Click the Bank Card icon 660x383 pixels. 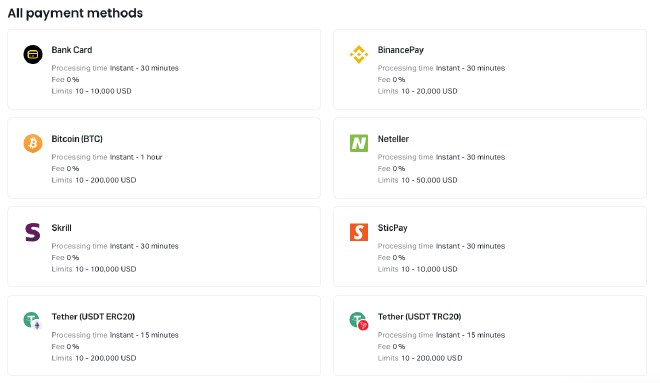[33, 54]
